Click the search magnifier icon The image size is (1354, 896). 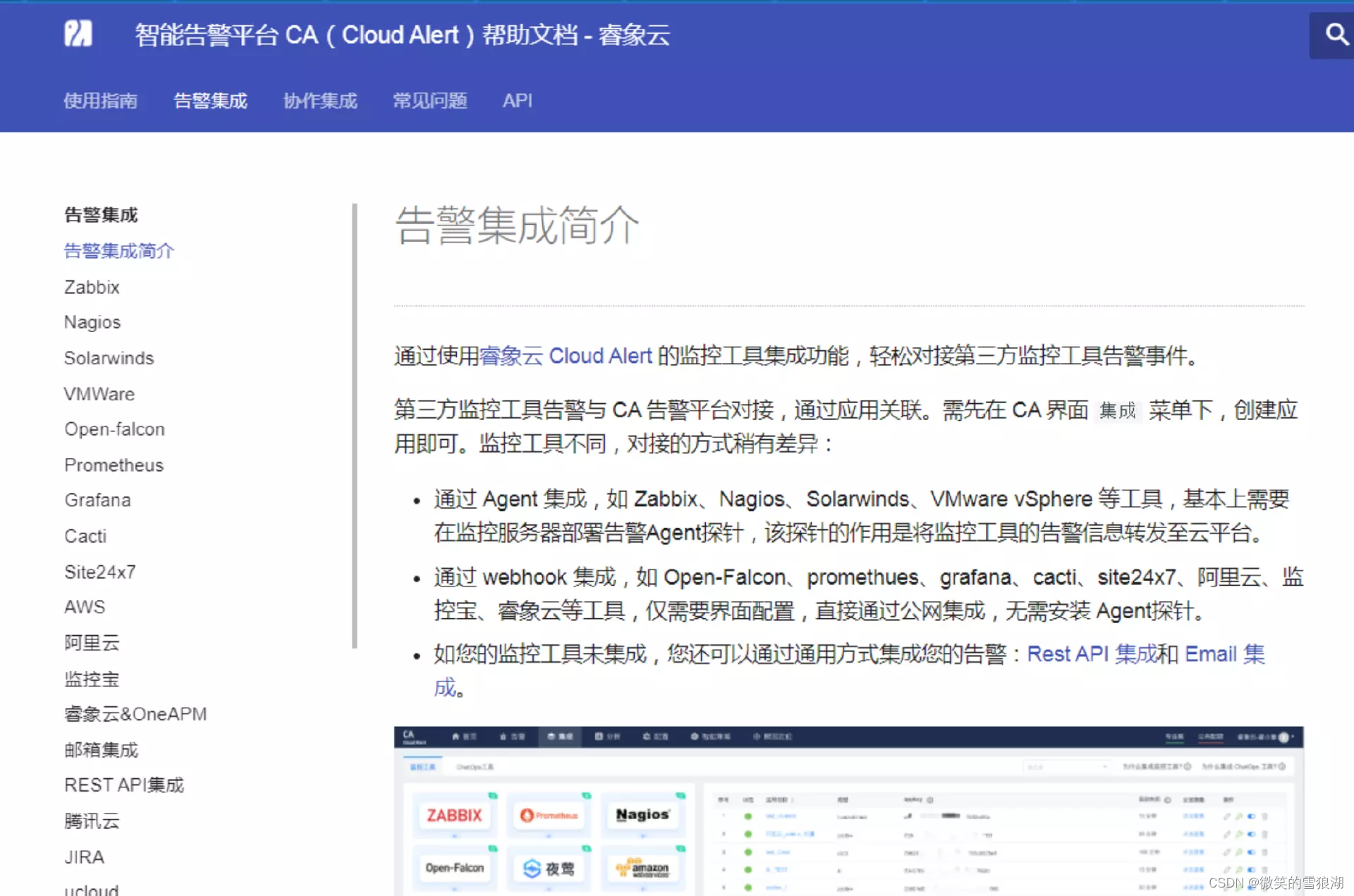1335,34
